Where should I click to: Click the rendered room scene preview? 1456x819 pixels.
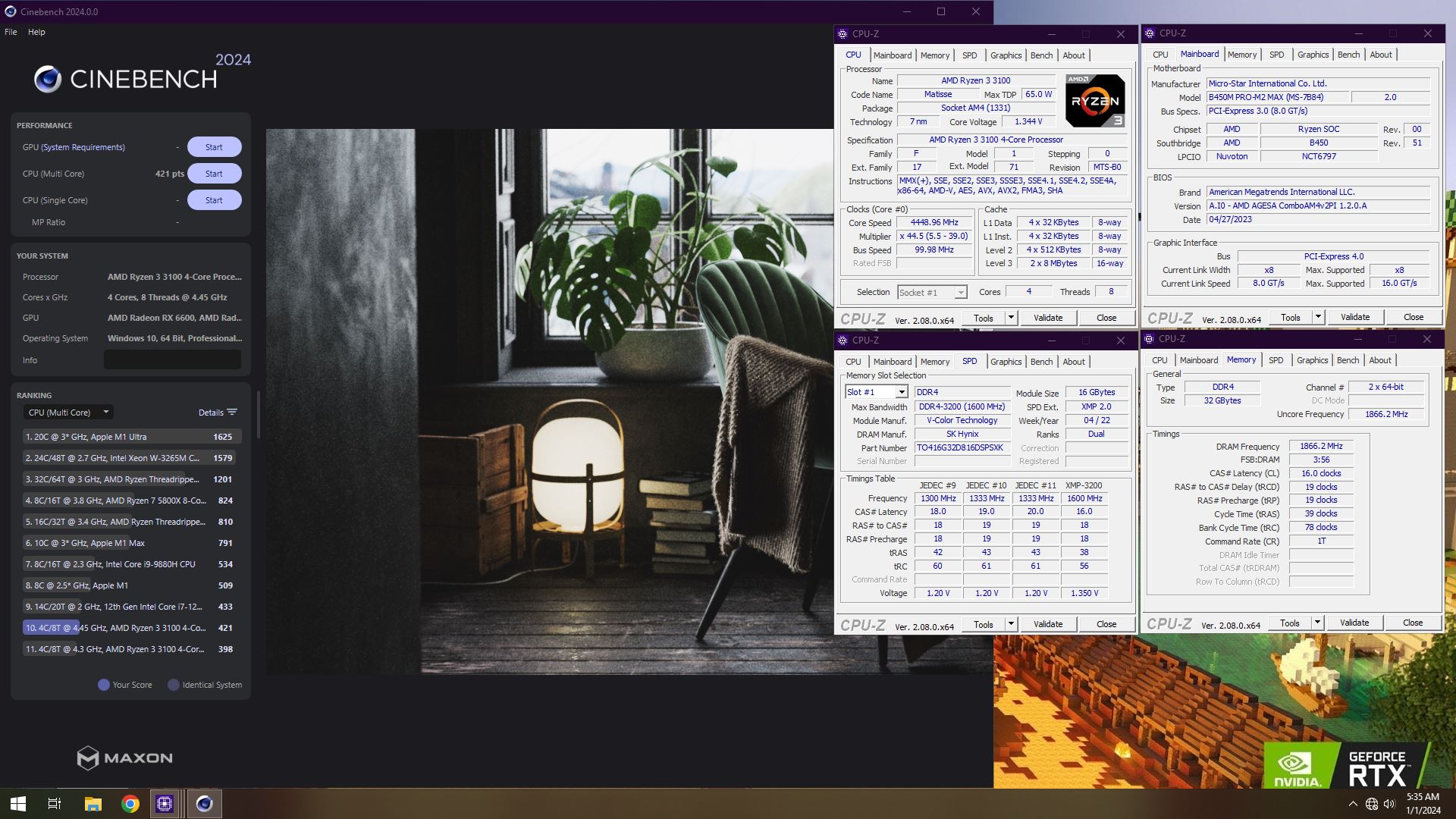point(550,402)
